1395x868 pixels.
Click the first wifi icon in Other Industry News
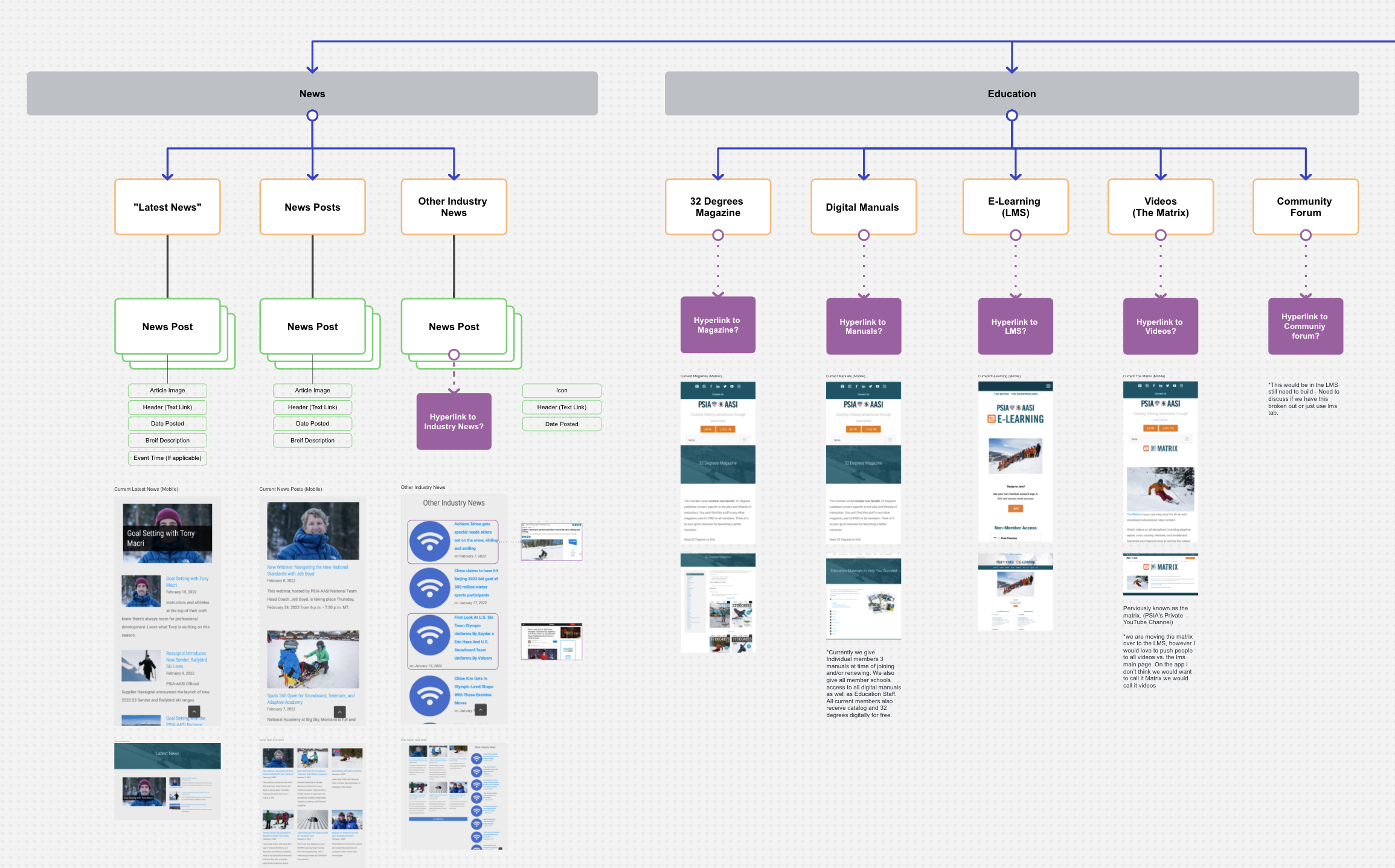coord(429,541)
